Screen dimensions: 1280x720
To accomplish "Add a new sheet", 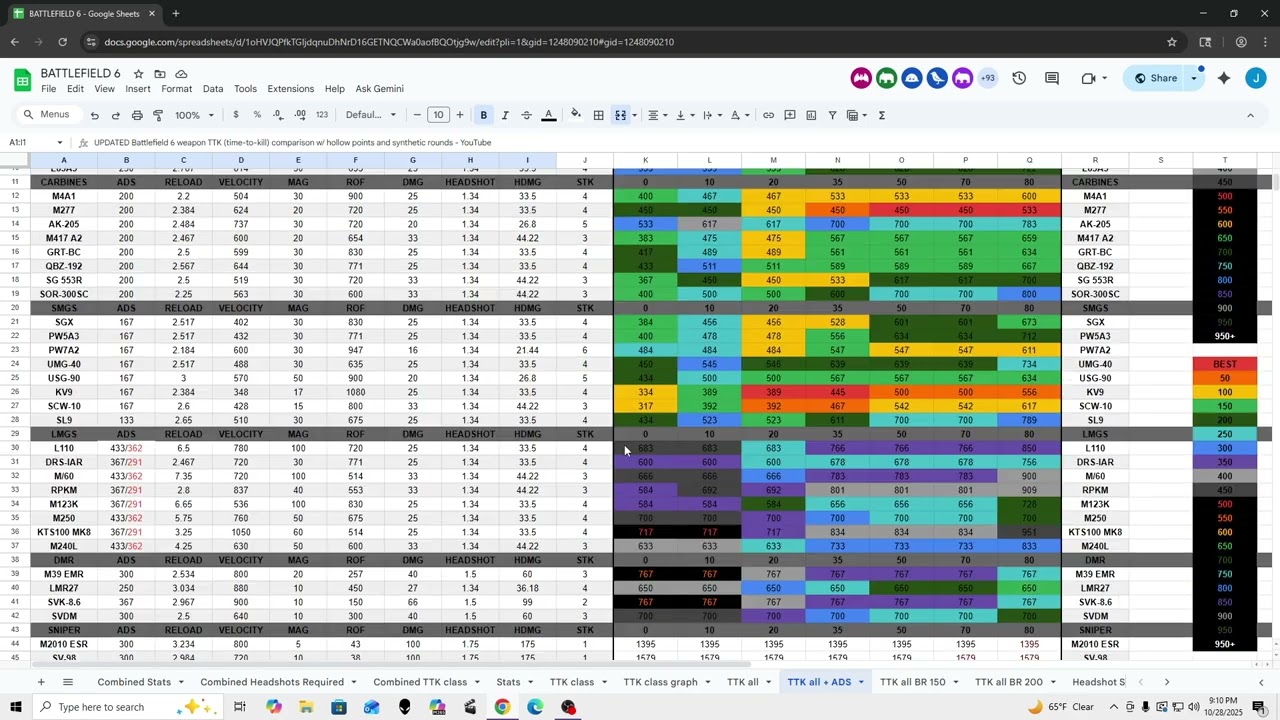I will (x=41, y=682).
